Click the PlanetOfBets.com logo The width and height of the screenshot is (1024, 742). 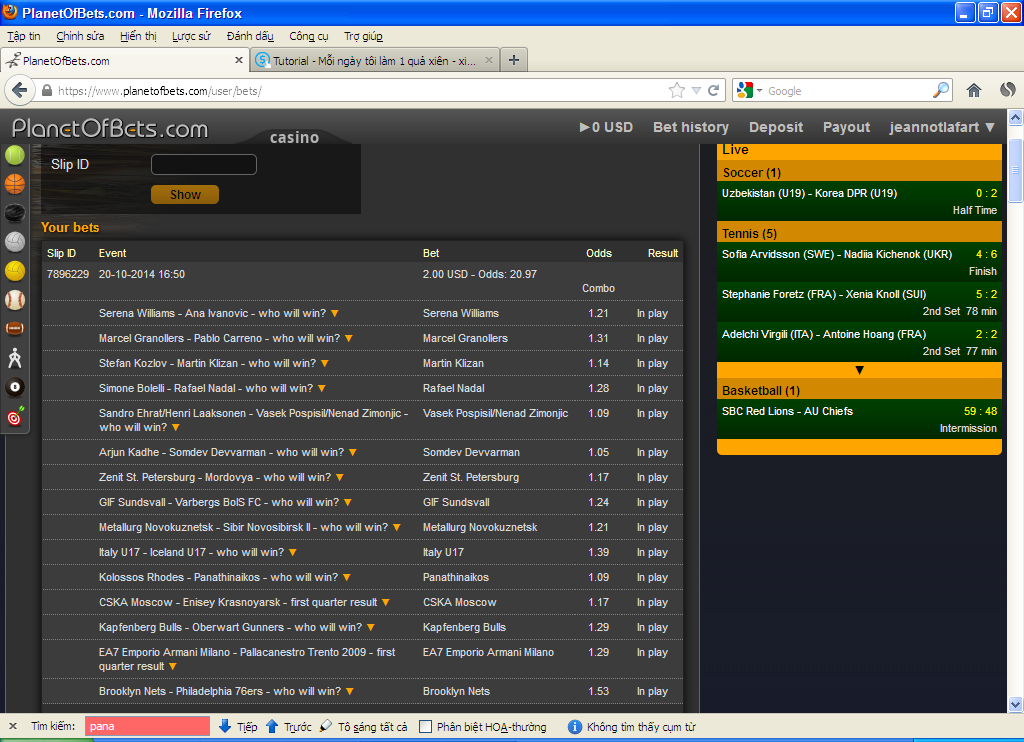pos(110,128)
